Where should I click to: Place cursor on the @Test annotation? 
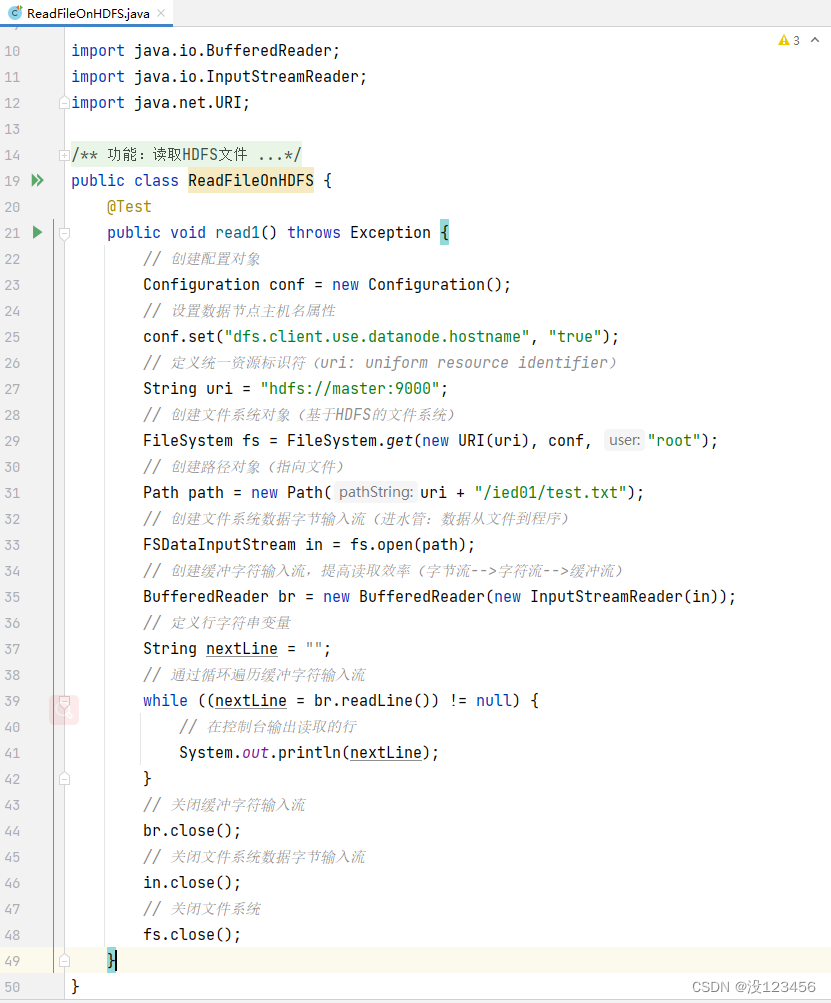[127, 206]
